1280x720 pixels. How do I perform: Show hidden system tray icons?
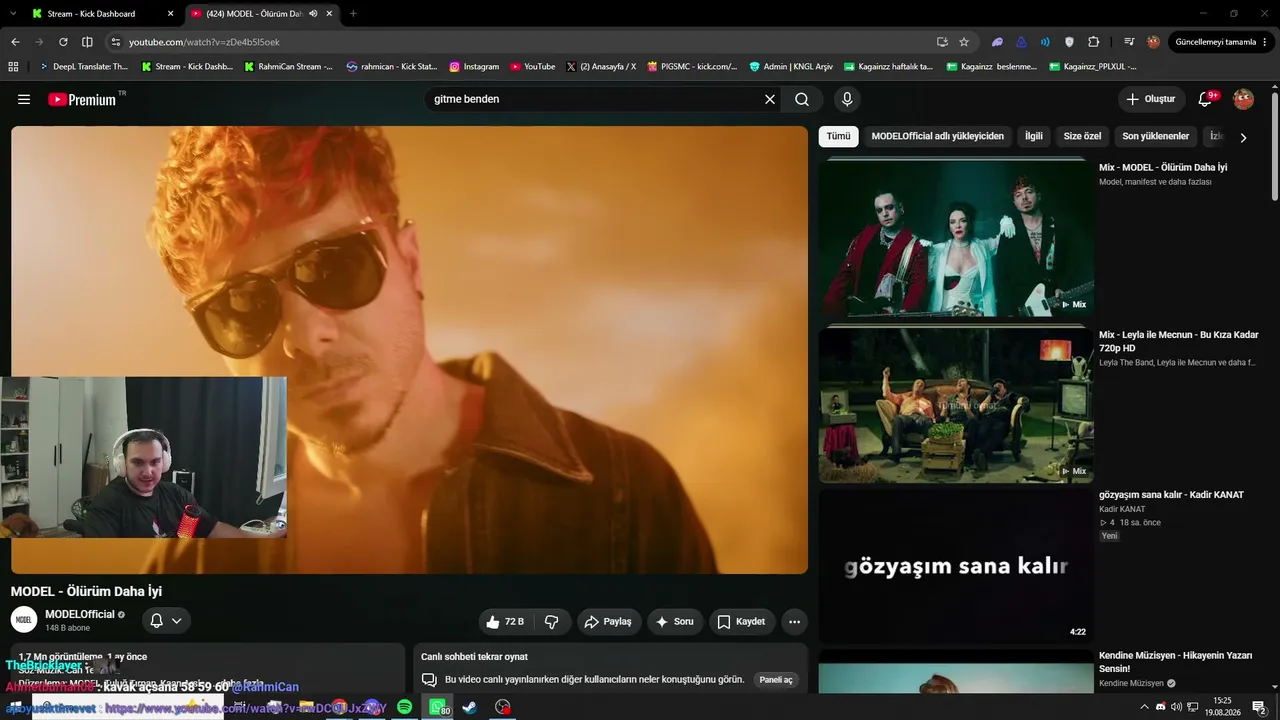coord(1144,707)
